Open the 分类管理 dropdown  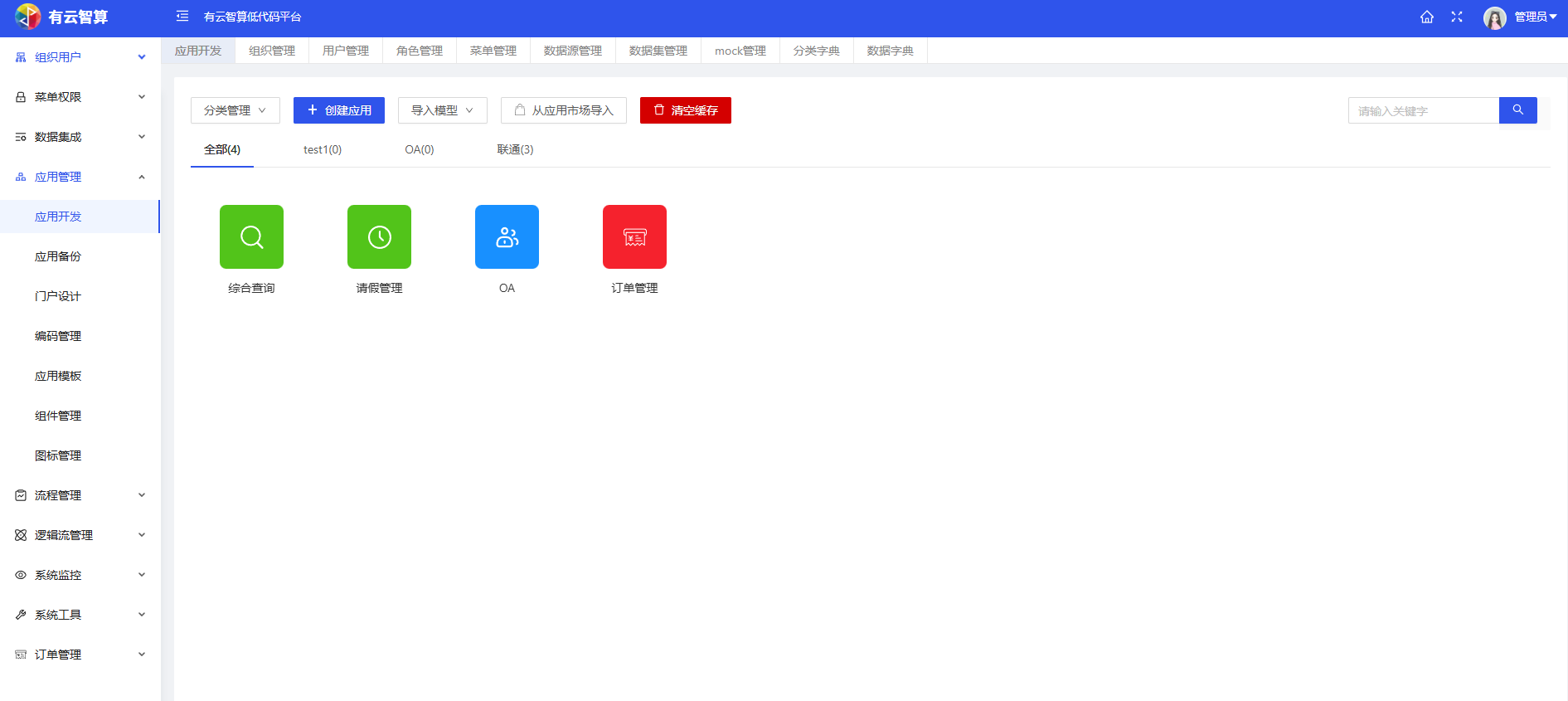click(x=235, y=110)
